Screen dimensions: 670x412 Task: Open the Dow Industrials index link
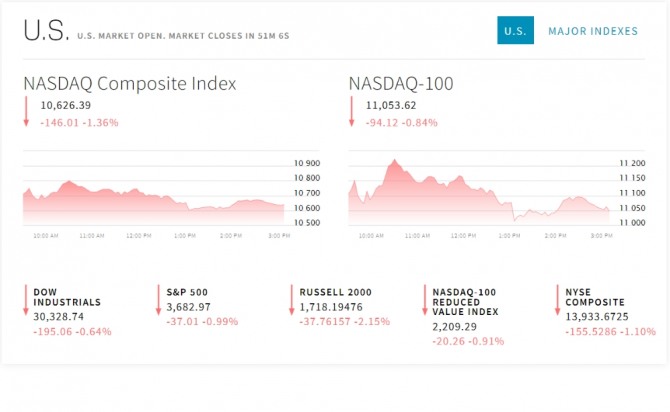click(x=67, y=296)
